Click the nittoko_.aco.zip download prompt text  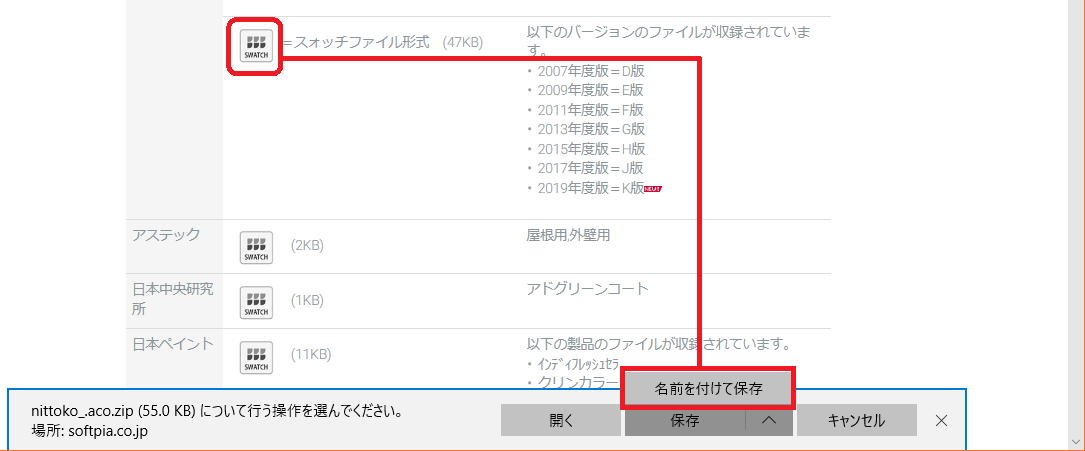(x=217, y=411)
